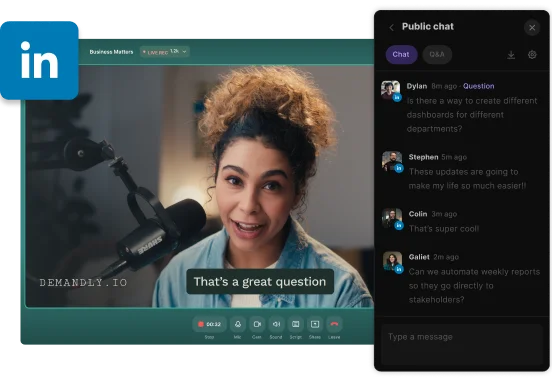This screenshot has width=552, height=380.
Task: Click Dylan's dashboards question text
Action: [472, 115]
